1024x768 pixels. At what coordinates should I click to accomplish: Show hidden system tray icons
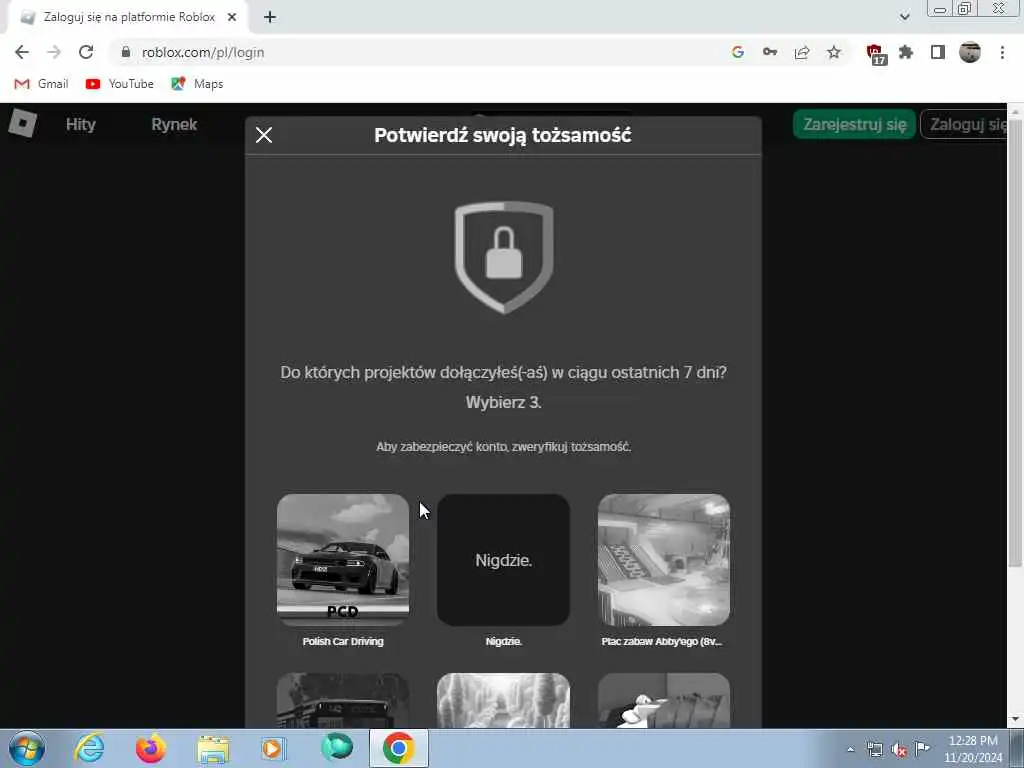point(850,749)
